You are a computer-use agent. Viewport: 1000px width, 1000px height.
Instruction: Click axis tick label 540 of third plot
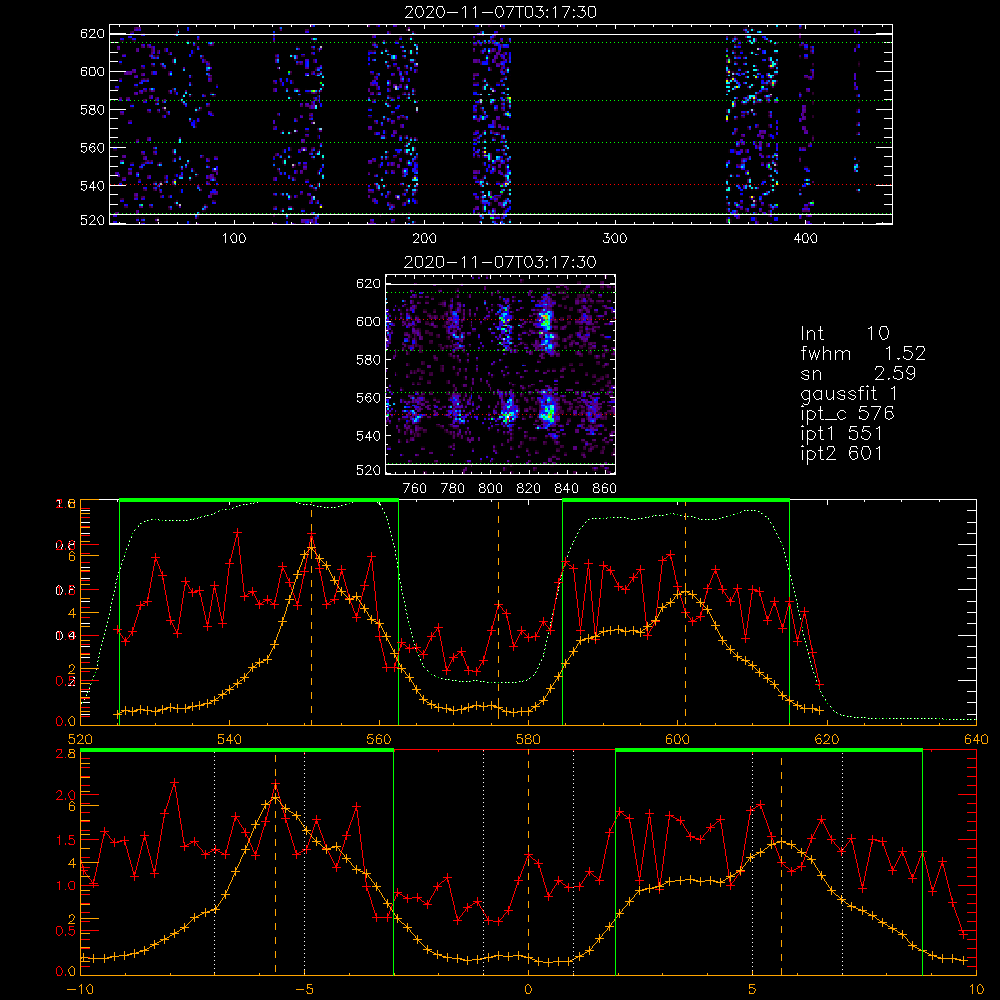click(229, 740)
